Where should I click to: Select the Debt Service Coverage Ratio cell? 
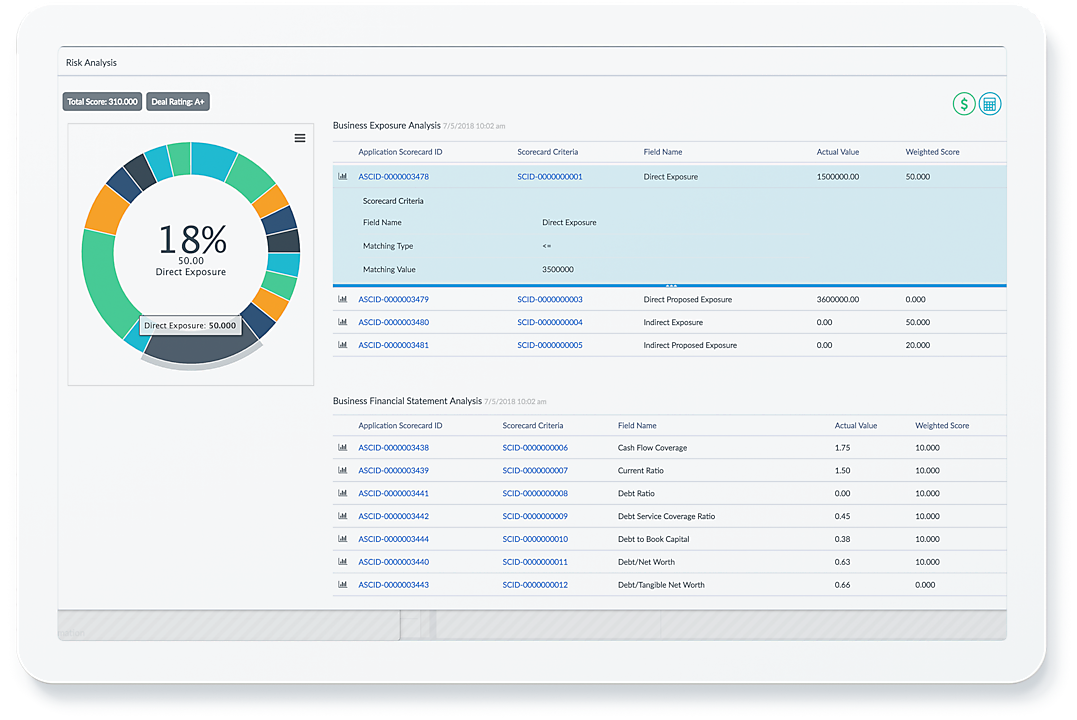666,516
